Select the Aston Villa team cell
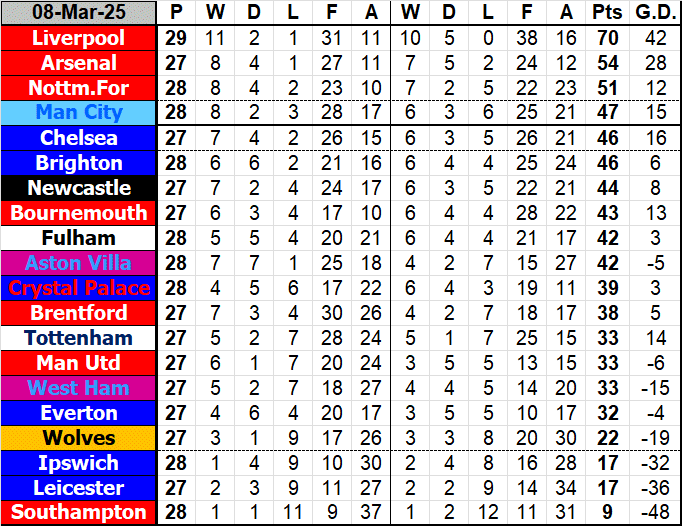This screenshot has height=526, width=682. [79, 263]
